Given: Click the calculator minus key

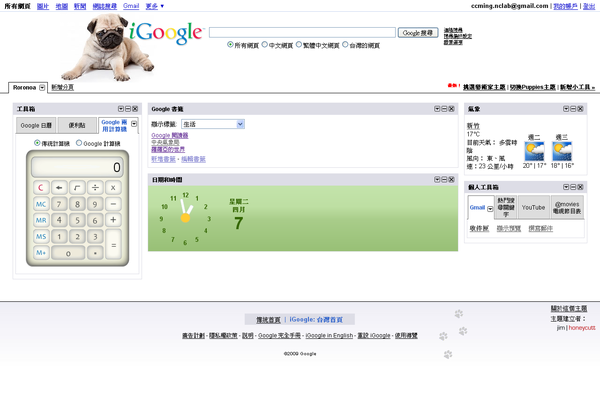Looking at the screenshot, I should (113, 204).
